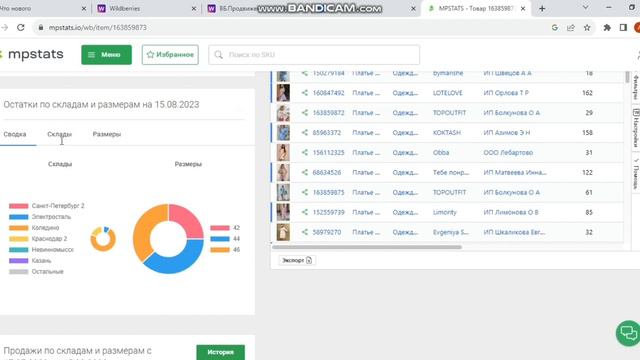The height and width of the screenshot is (360, 640).
Task: Switch to the Склады tab
Action: (x=60, y=134)
